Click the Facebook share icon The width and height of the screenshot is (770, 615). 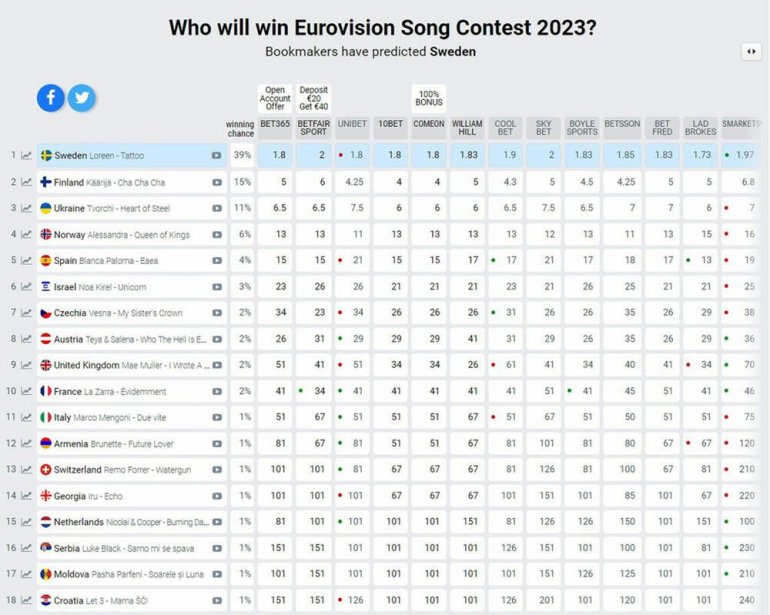(x=51, y=97)
